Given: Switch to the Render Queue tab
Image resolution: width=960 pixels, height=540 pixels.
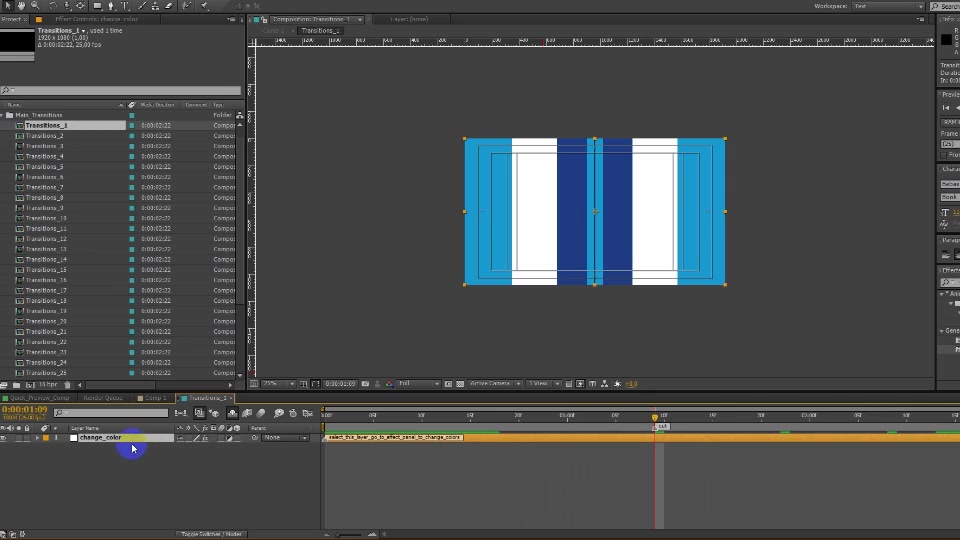Looking at the screenshot, I should 103,398.
